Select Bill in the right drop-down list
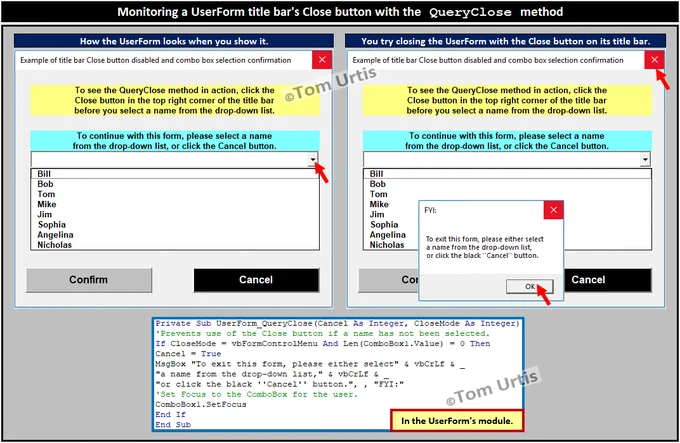The image size is (680, 443). click(507, 174)
